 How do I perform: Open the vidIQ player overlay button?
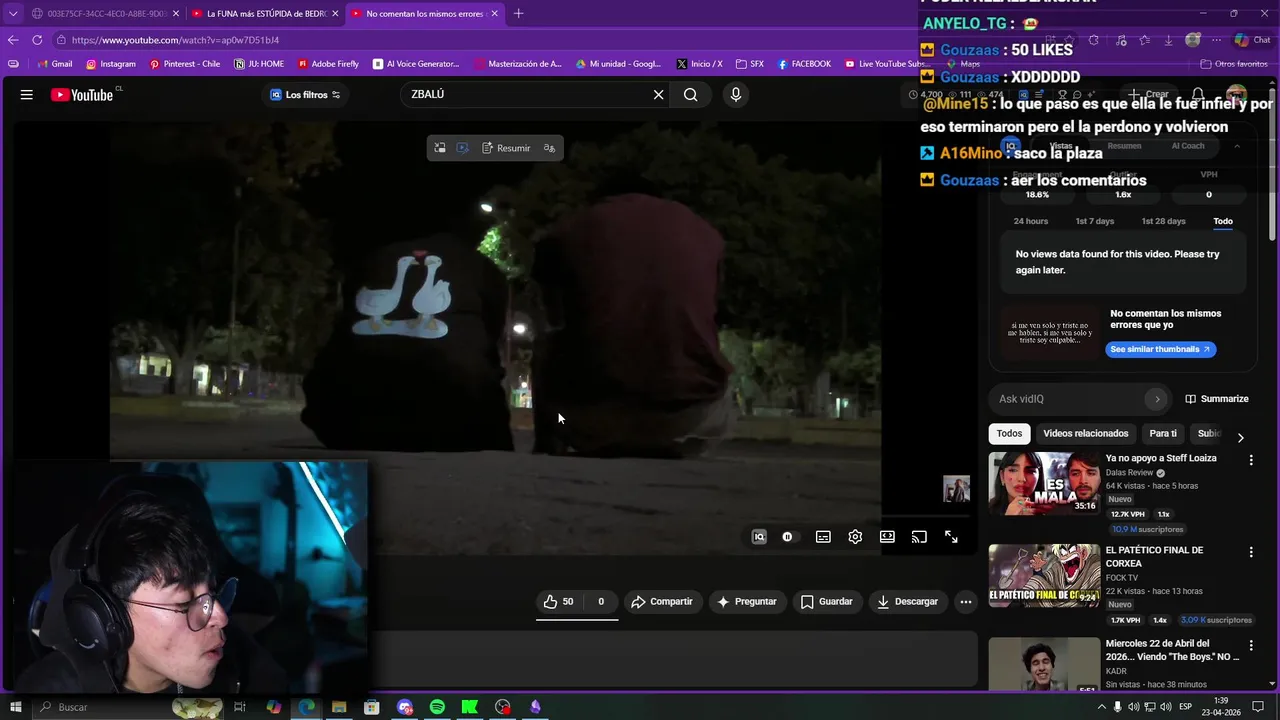759,537
